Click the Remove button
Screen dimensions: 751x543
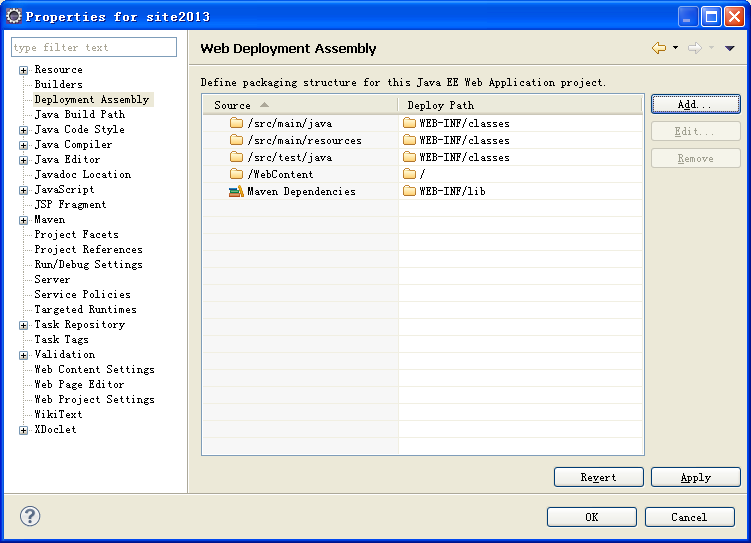click(695, 158)
